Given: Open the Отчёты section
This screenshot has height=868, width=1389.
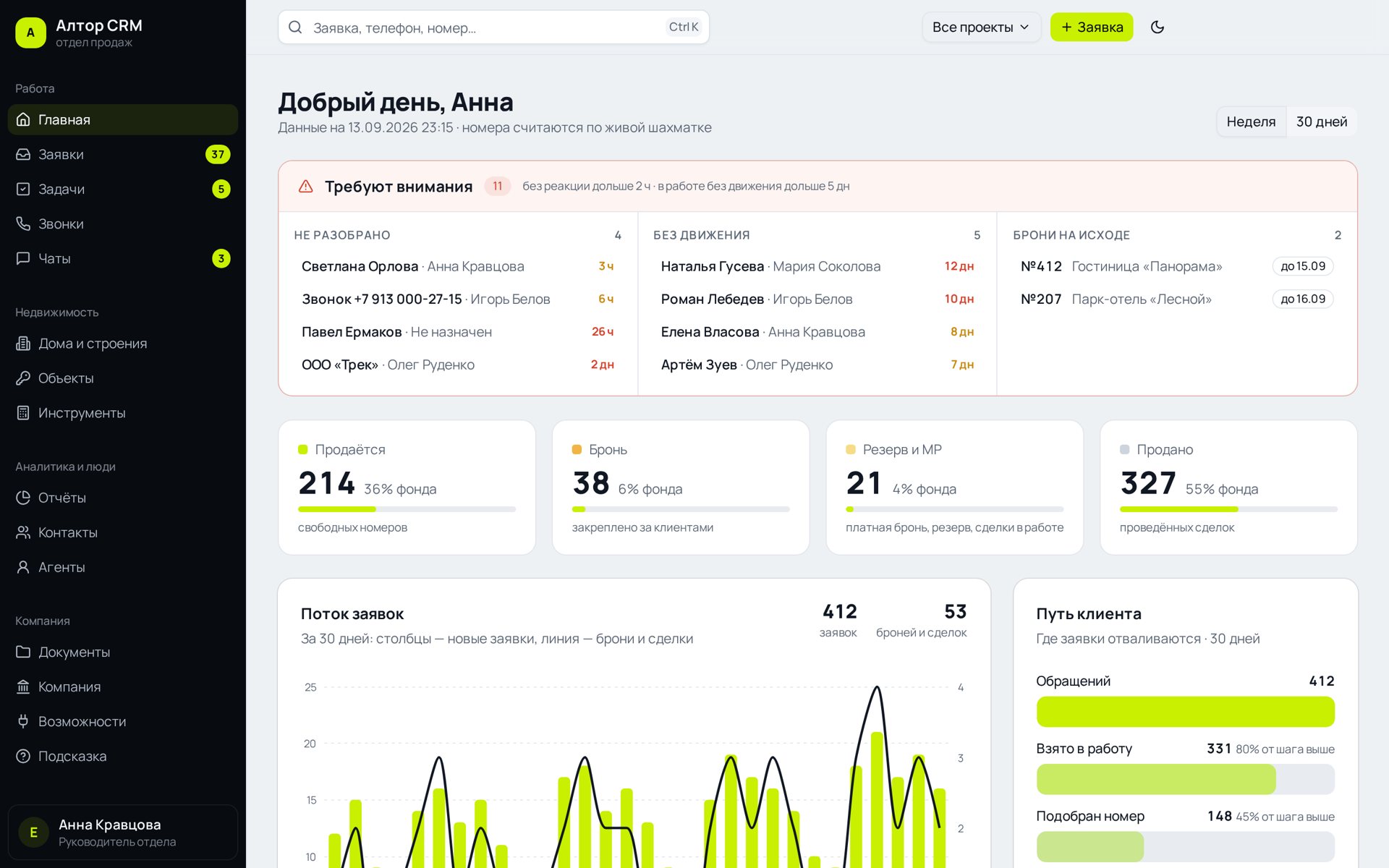Looking at the screenshot, I should coord(123,498).
